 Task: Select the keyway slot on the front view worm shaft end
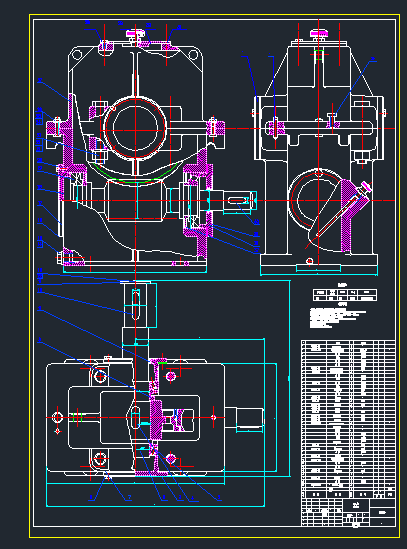pyautogui.click(x=238, y=200)
